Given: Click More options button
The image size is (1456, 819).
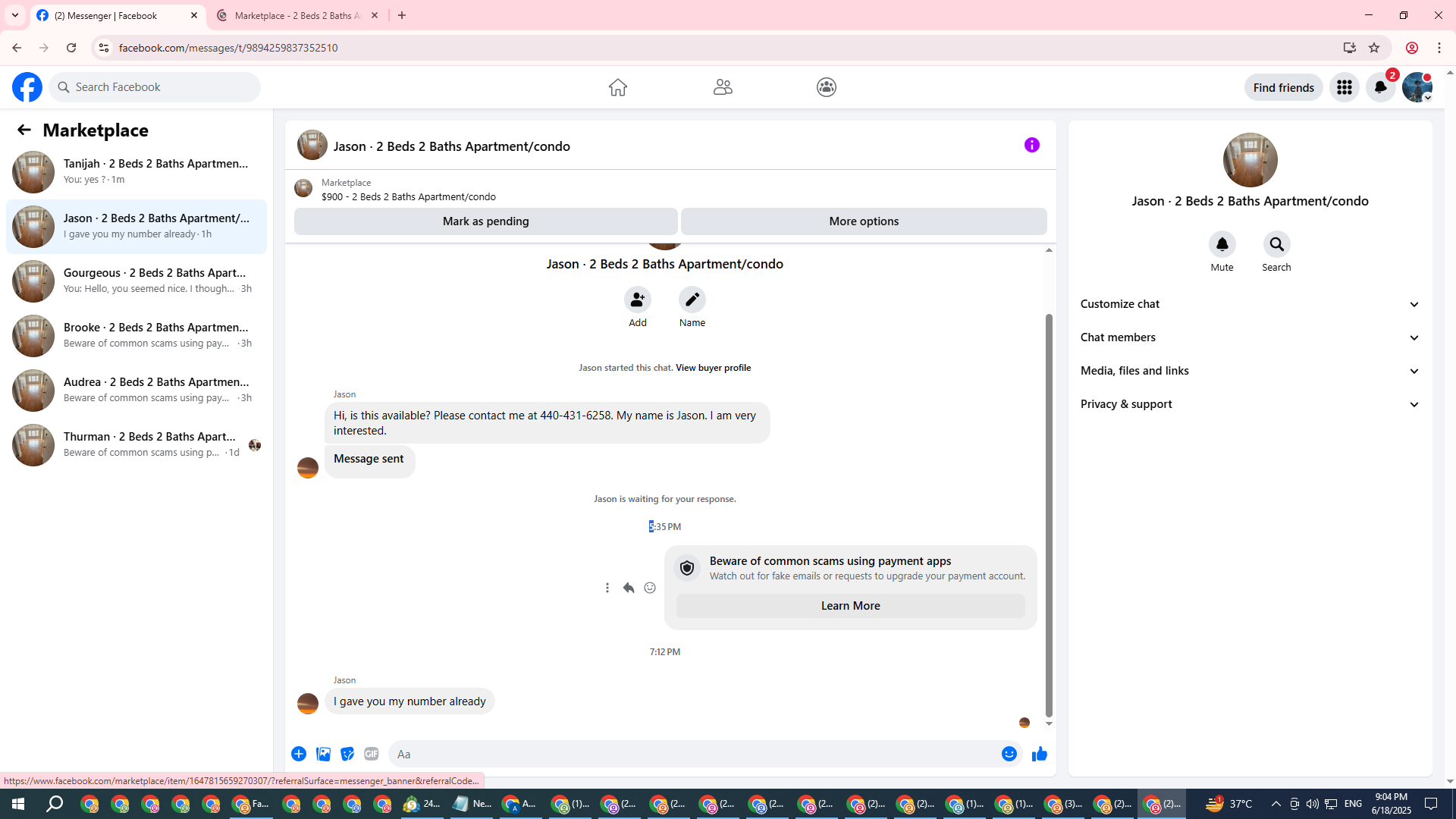Looking at the screenshot, I should point(864,221).
